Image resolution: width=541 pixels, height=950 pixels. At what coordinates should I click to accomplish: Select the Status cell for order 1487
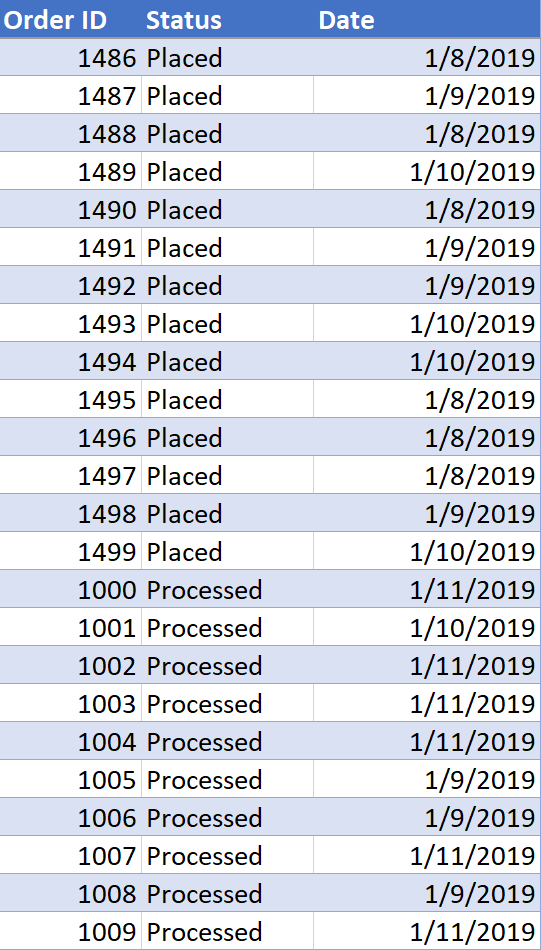[x=228, y=96]
